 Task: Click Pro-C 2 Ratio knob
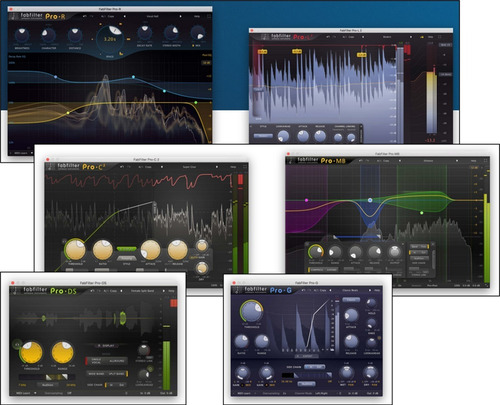103,250
